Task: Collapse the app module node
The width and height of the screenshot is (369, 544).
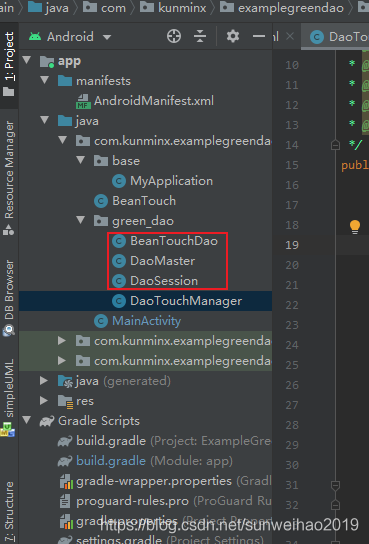Action: click(27, 60)
